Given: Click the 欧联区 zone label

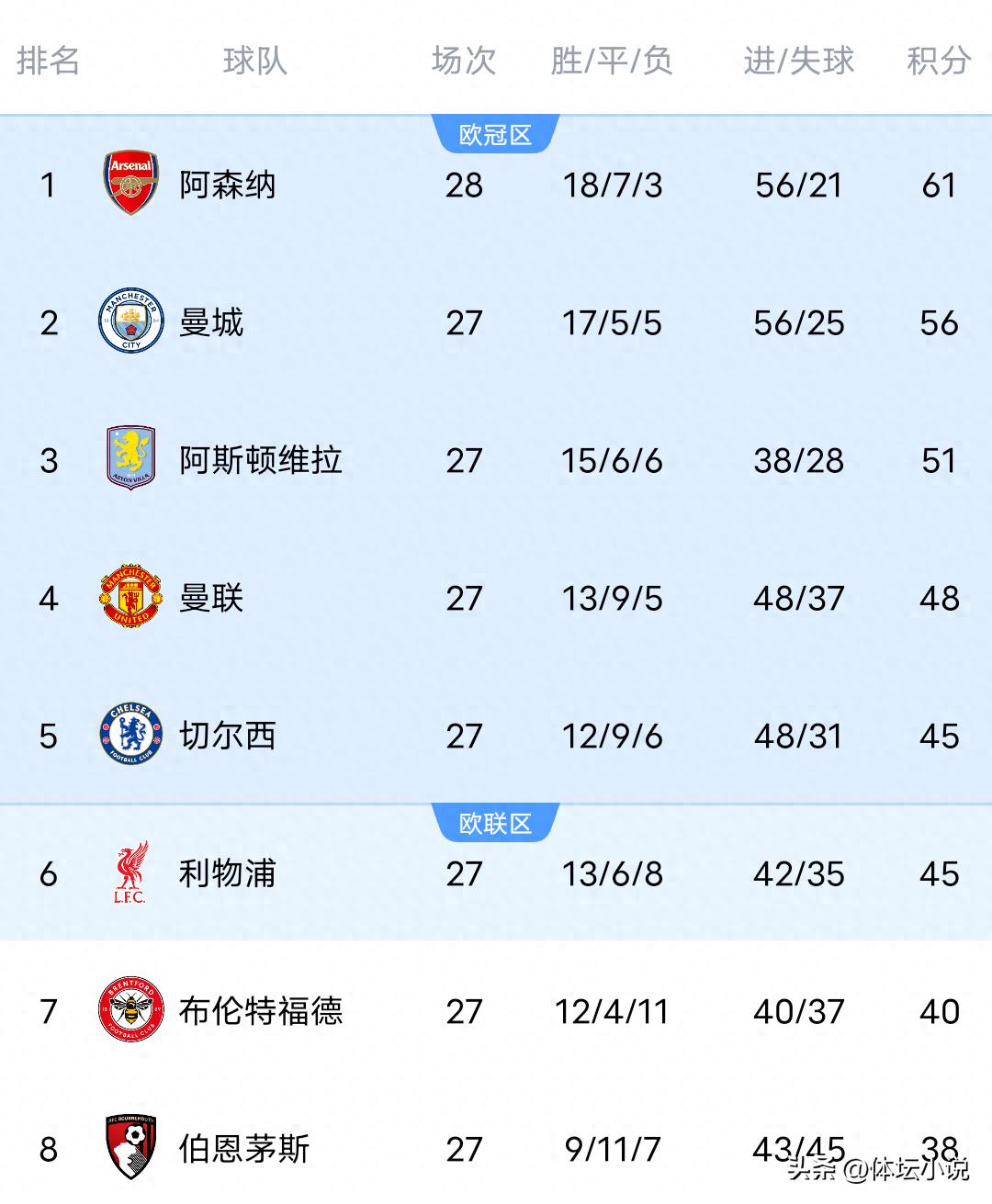Looking at the screenshot, I should [x=495, y=824].
